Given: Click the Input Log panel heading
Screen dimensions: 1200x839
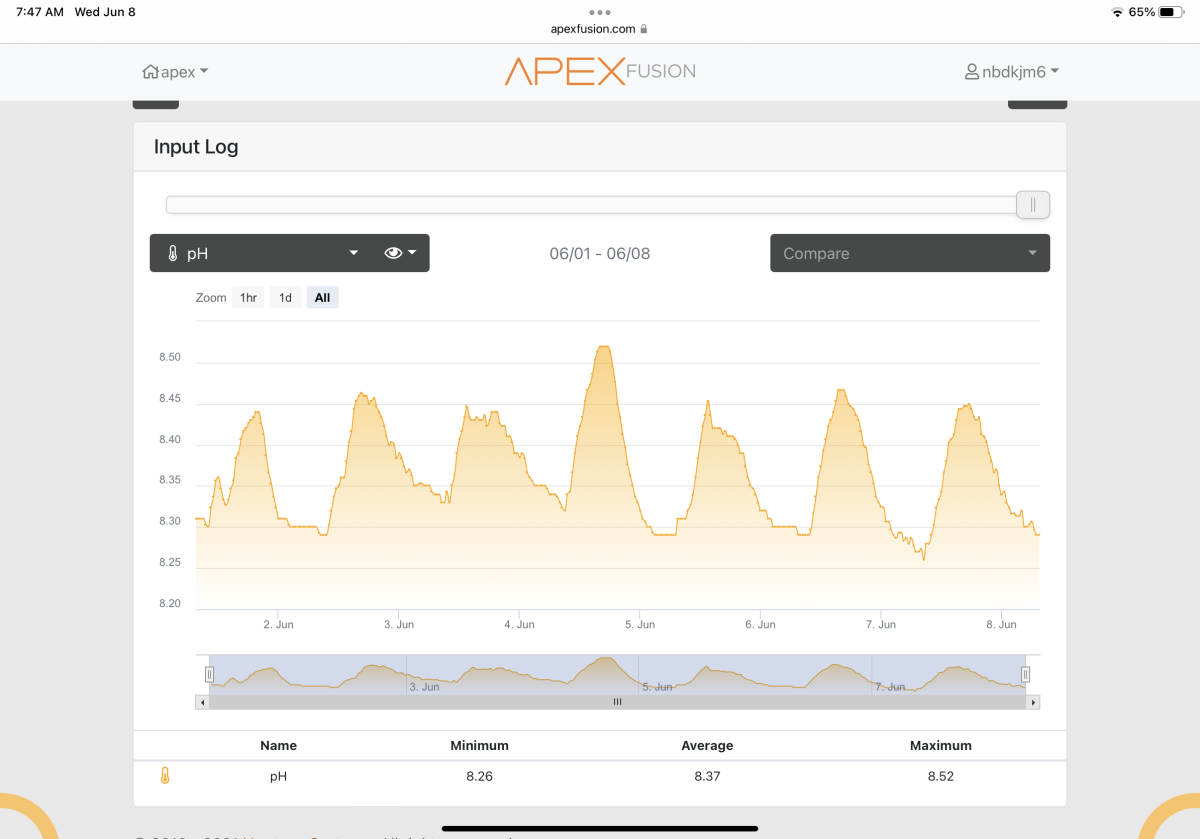Looking at the screenshot, I should pos(196,147).
